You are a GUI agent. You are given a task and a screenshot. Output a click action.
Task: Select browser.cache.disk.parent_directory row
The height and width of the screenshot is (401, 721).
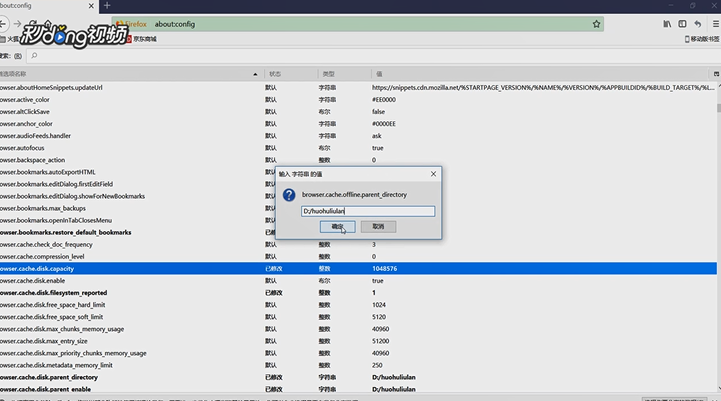pos(358,377)
